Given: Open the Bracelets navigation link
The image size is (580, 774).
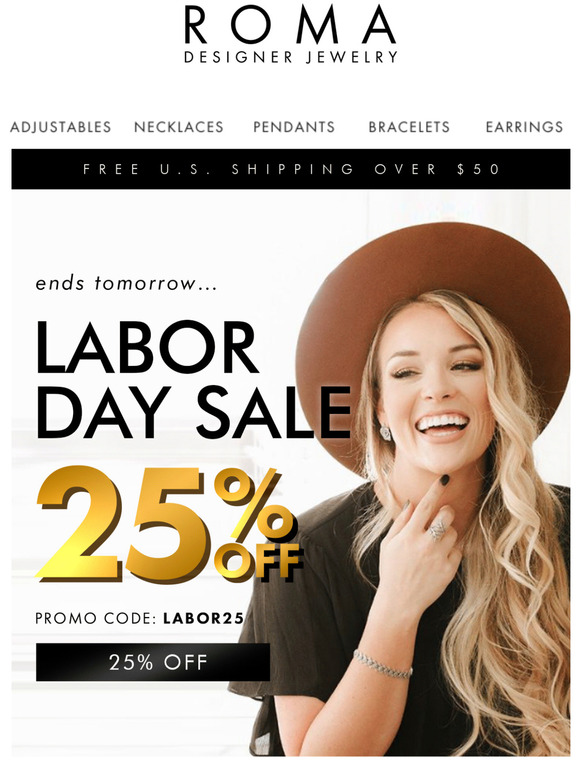Looking at the screenshot, I should 409,127.
